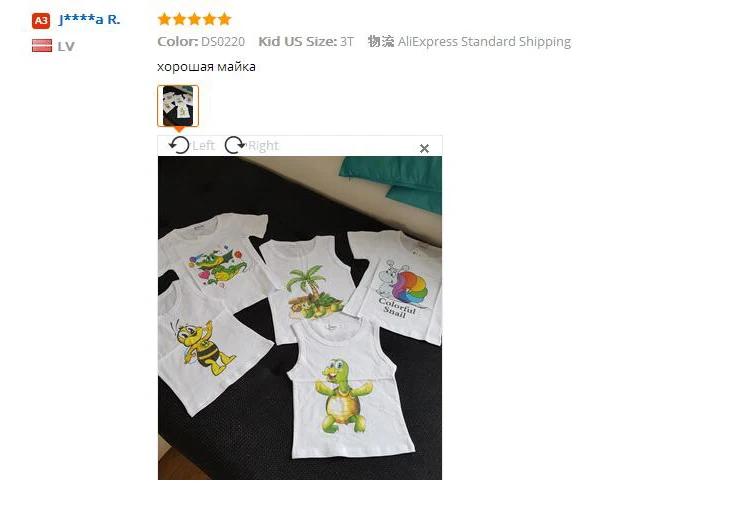This screenshot has height=514, width=750.
Task: Click the Kid US Size: 3T label
Action: pos(306,42)
